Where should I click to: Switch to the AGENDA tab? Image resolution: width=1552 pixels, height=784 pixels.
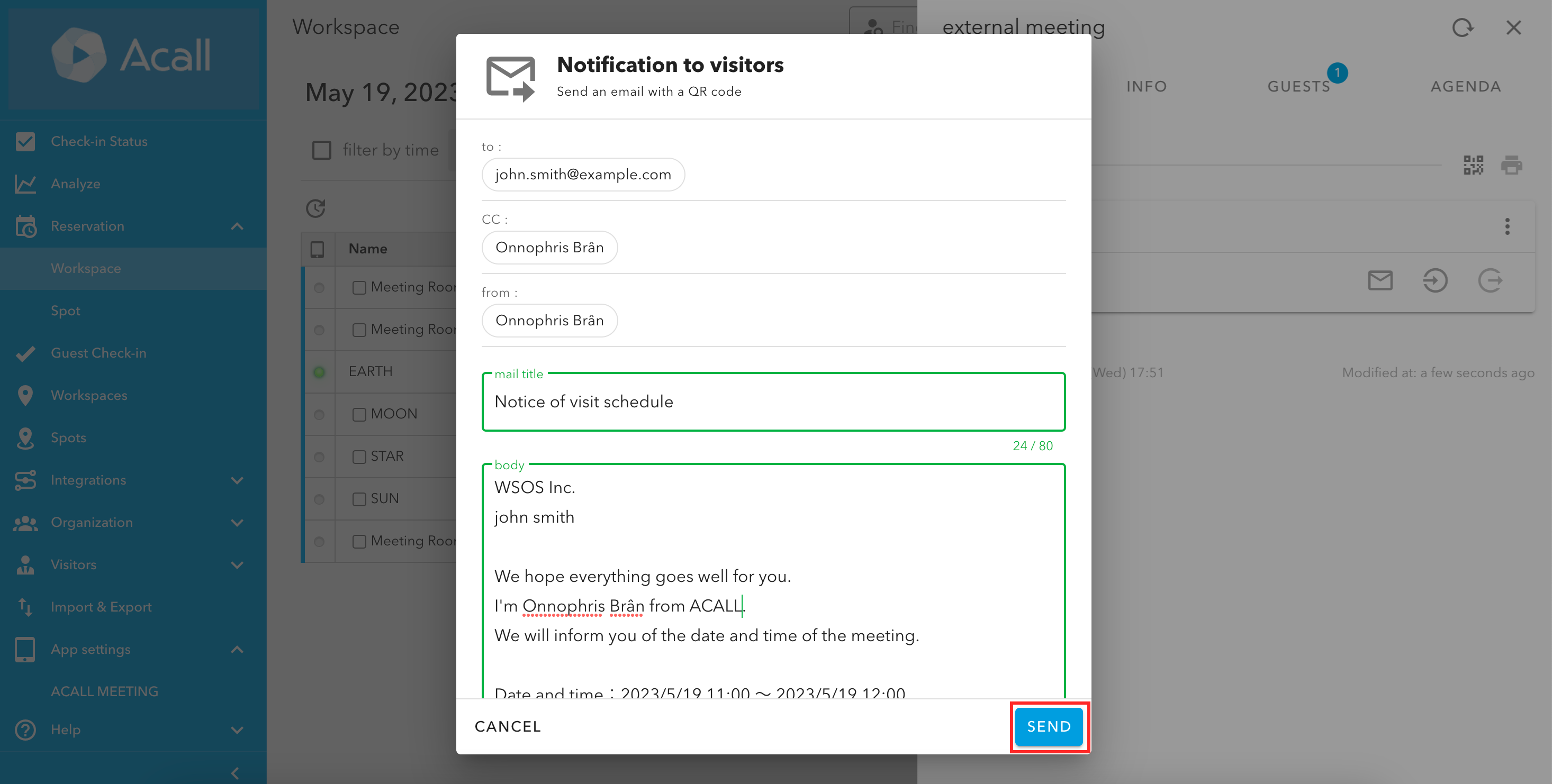tap(1465, 87)
